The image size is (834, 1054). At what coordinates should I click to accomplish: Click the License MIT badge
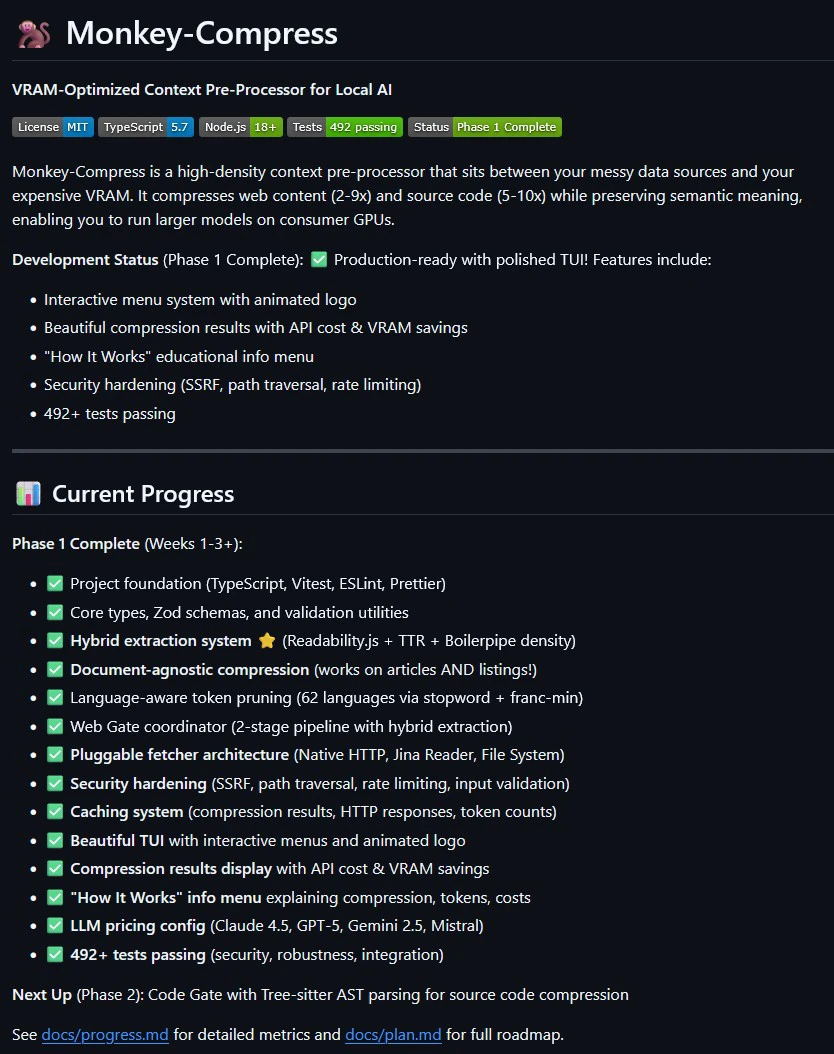click(x=52, y=127)
